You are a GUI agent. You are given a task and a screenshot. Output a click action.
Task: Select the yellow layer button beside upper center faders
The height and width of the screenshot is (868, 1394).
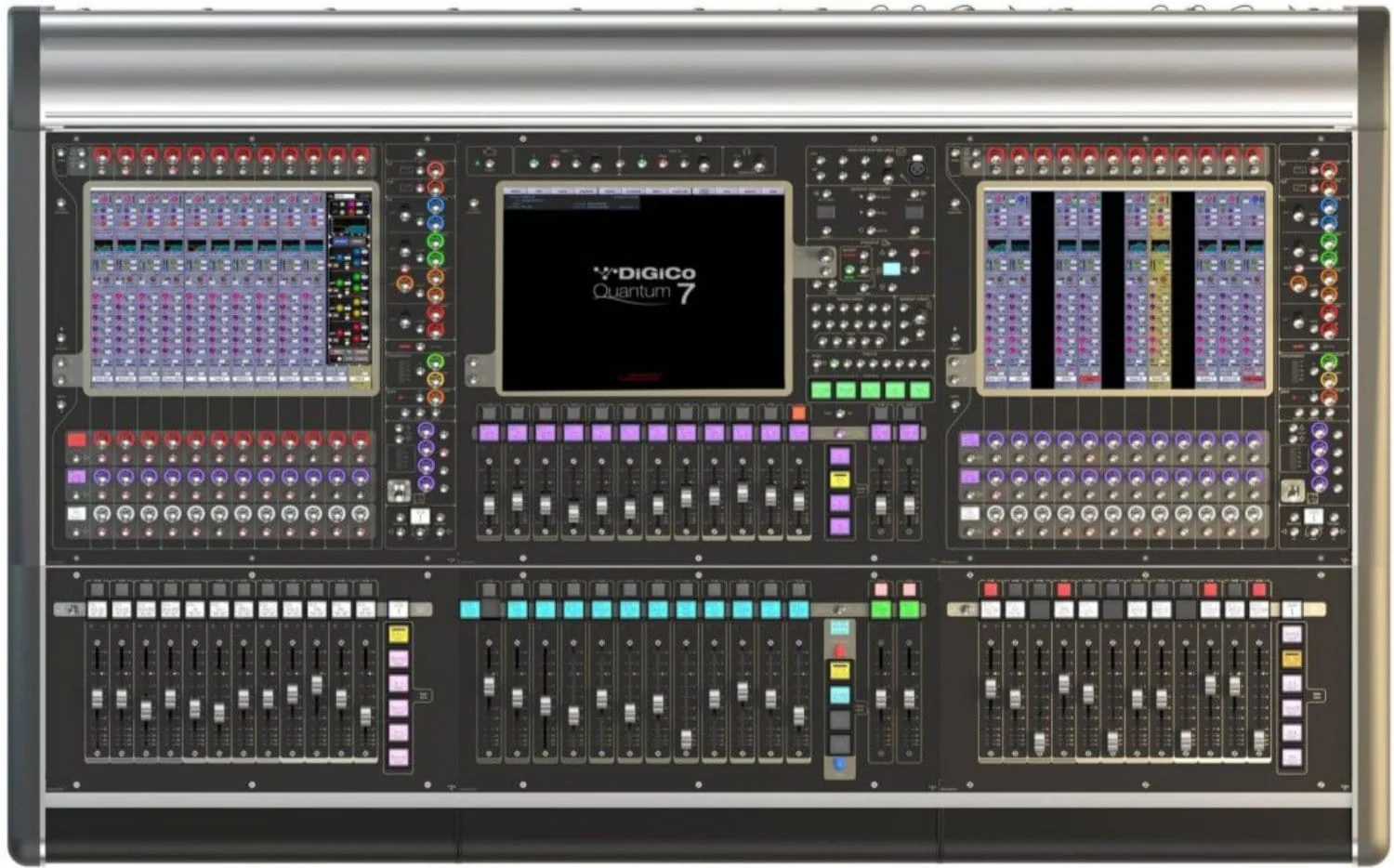840,480
